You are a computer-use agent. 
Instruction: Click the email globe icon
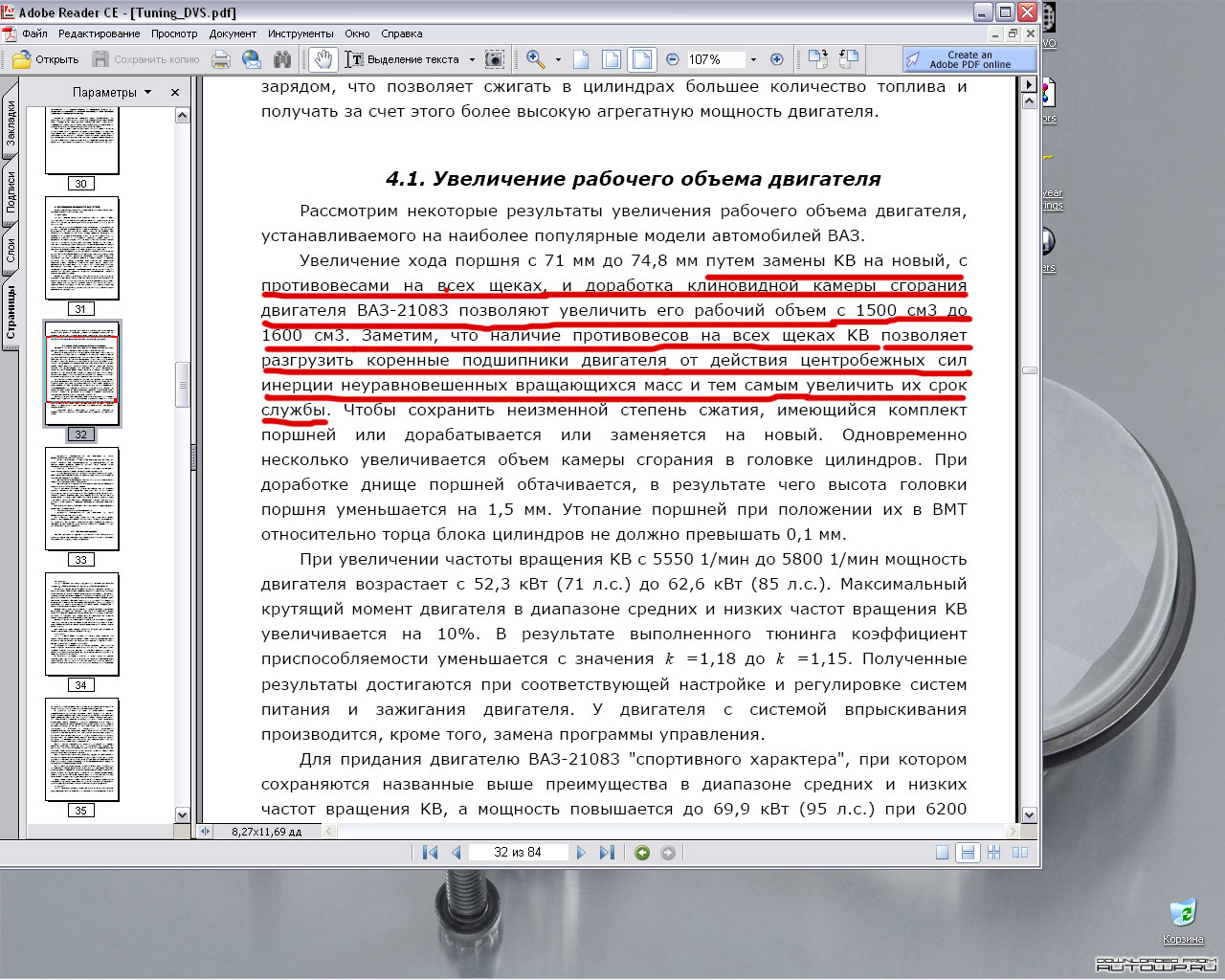252,59
